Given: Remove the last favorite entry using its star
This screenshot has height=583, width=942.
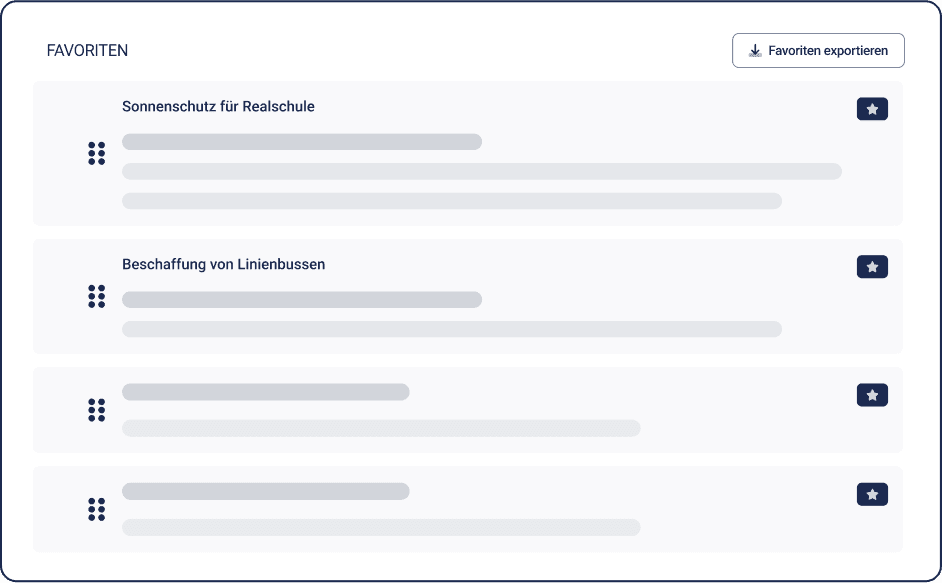Looking at the screenshot, I should pyautogui.click(x=872, y=494).
